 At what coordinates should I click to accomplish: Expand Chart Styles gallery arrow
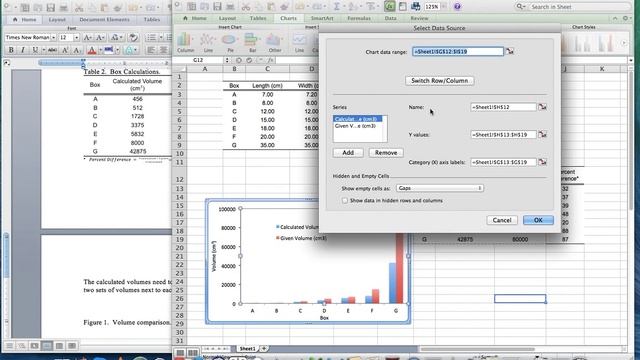(x=623, y=42)
